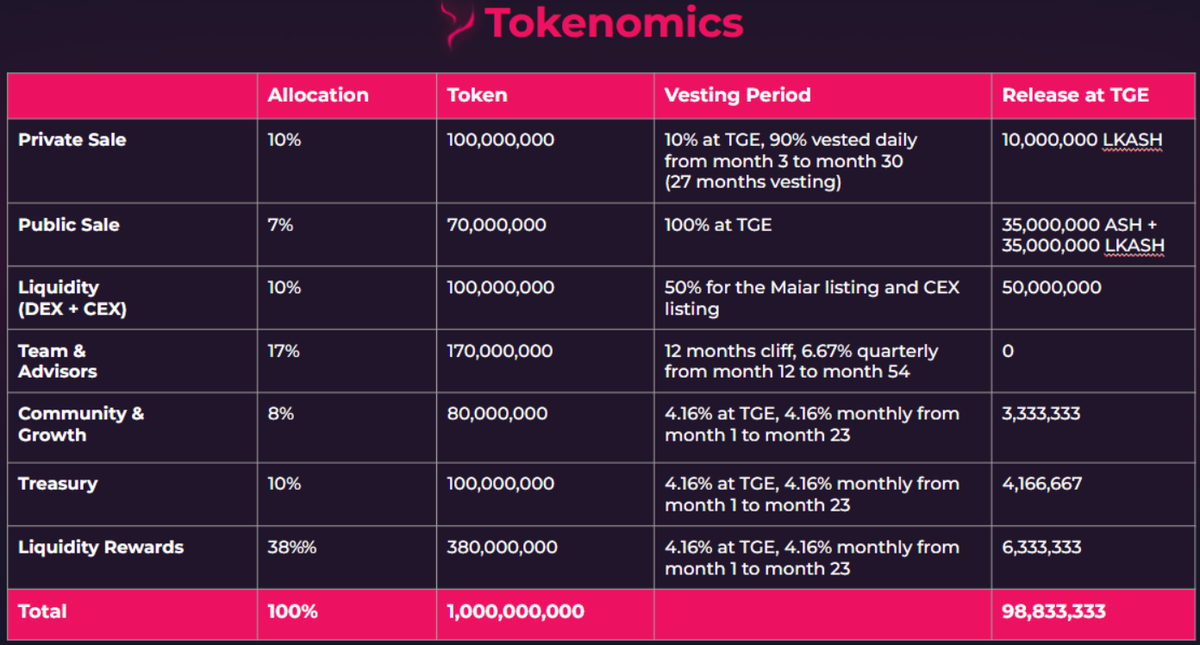Click the Release at TGE header
This screenshot has width=1200, height=645.
click(x=1075, y=96)
